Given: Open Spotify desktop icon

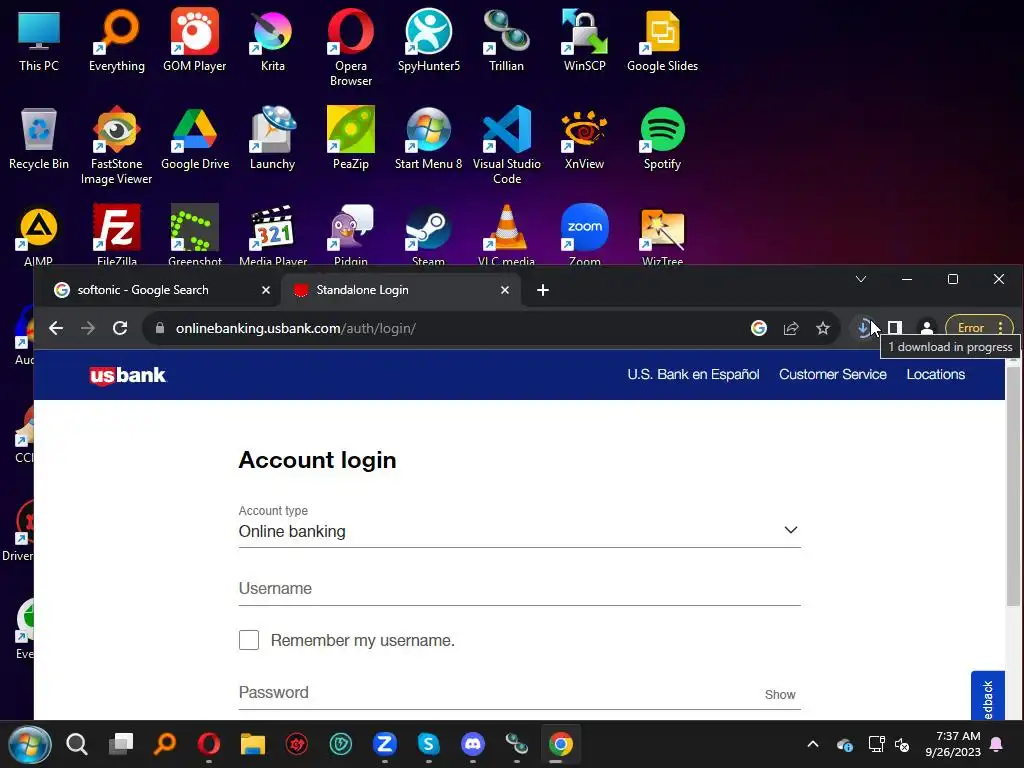Looking at the screenshot, I should tap(662, 138).
